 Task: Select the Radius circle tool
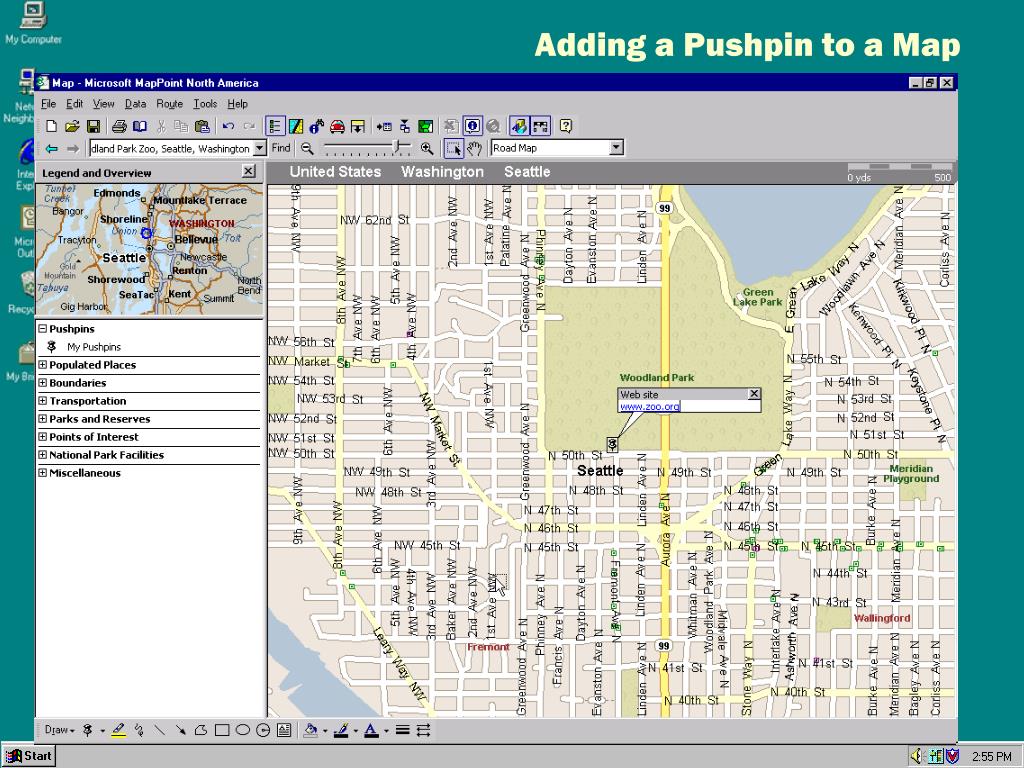click(x=263, y=730)
